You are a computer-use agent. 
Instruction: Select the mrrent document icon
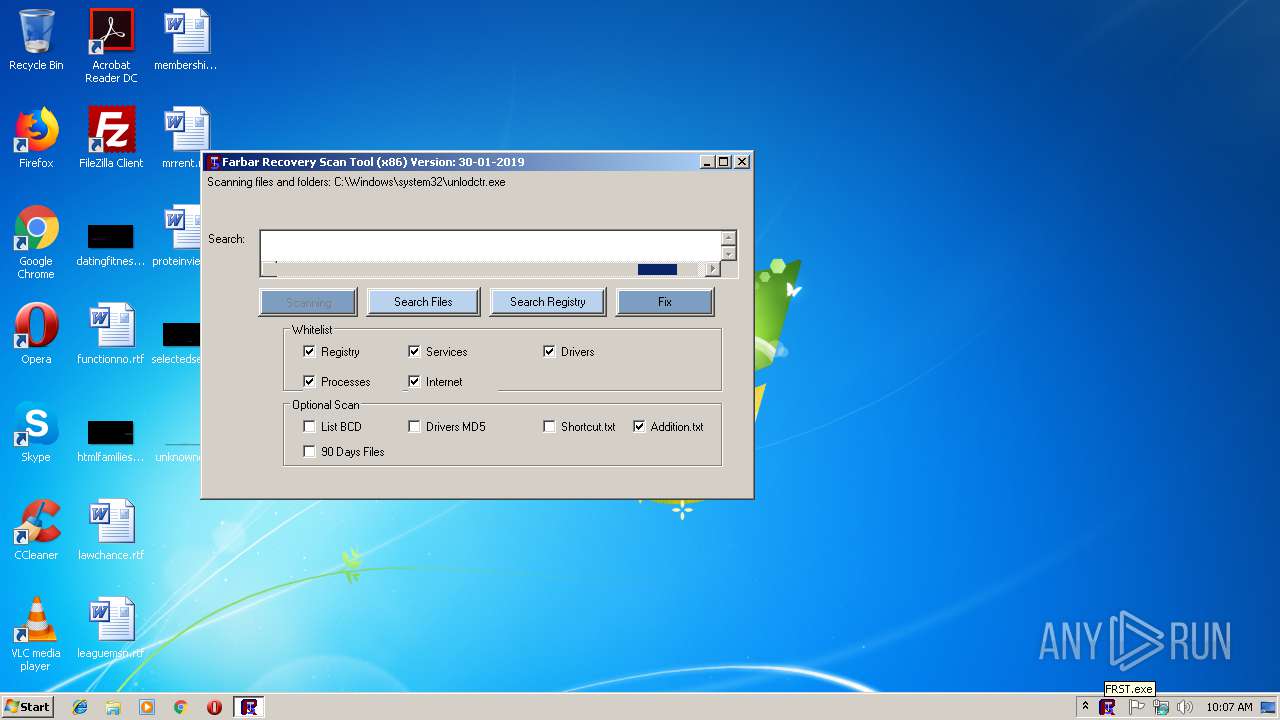tap(183, 138)
